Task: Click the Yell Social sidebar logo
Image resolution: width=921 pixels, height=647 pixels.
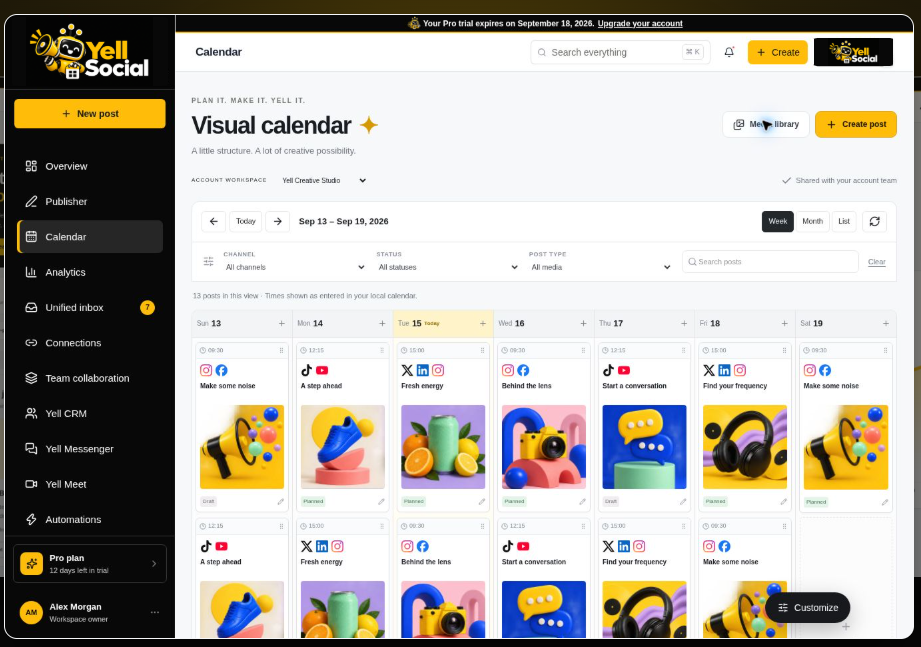Action: tap(89, 52)
